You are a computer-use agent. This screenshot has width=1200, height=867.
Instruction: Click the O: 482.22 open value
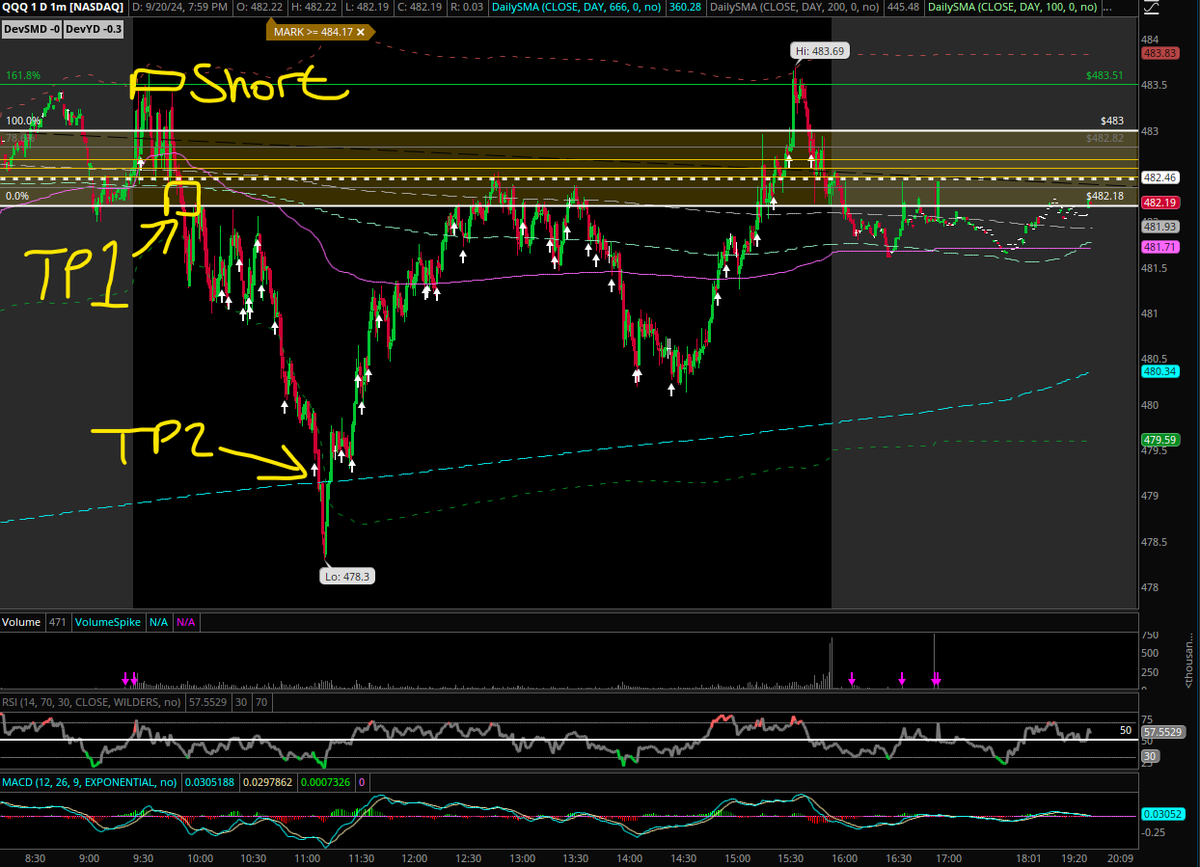click(x=260, y=8)
